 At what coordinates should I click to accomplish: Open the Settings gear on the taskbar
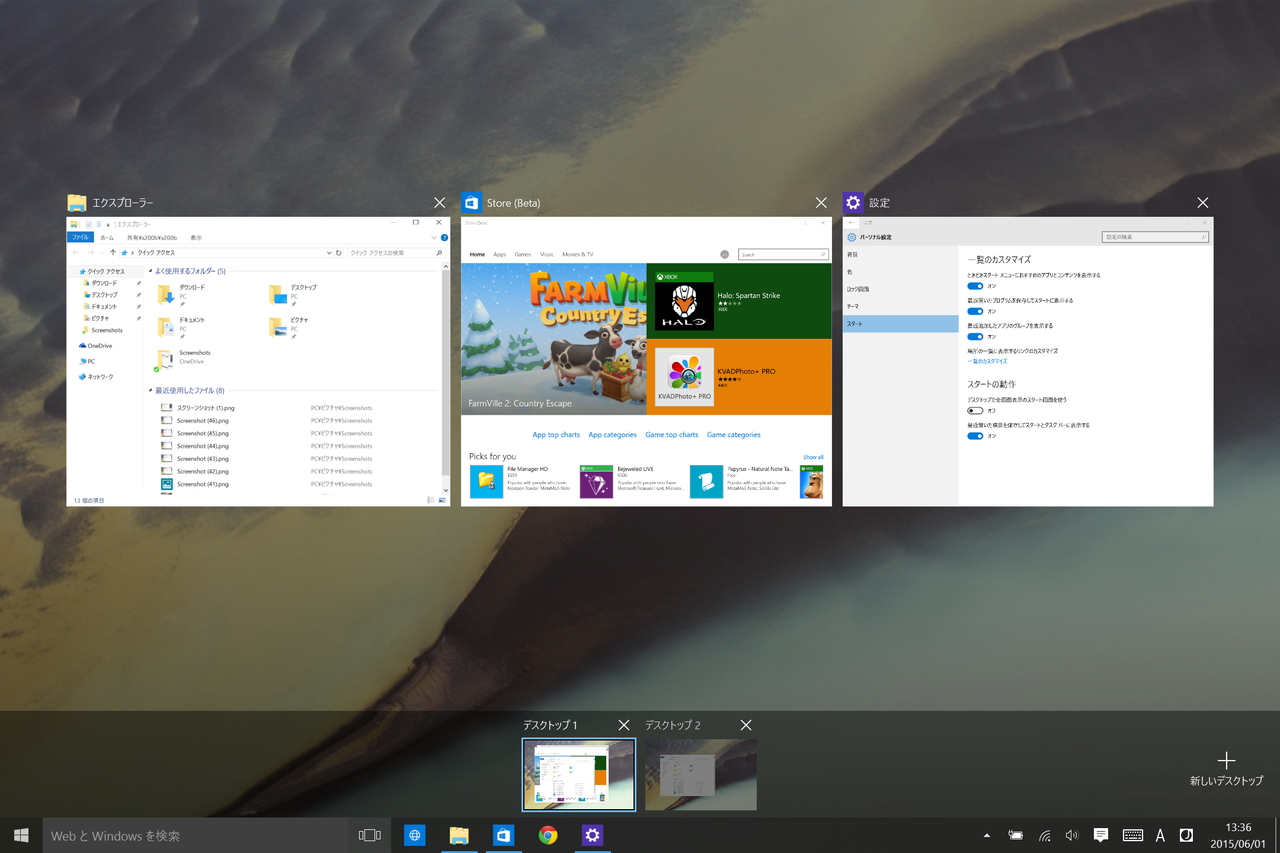coord(593,835)
